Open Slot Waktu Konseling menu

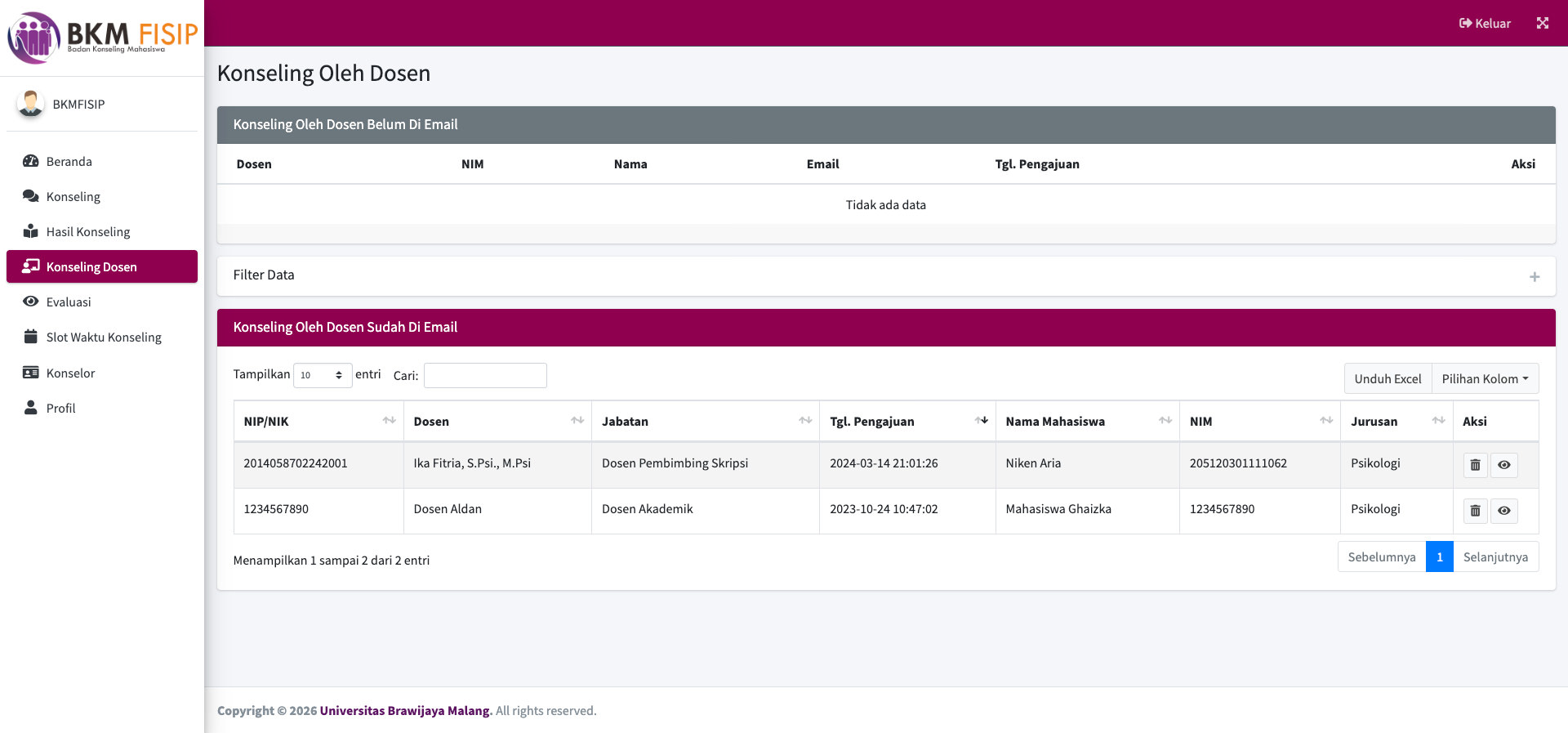pyautogui.click(x=102, y=337)
